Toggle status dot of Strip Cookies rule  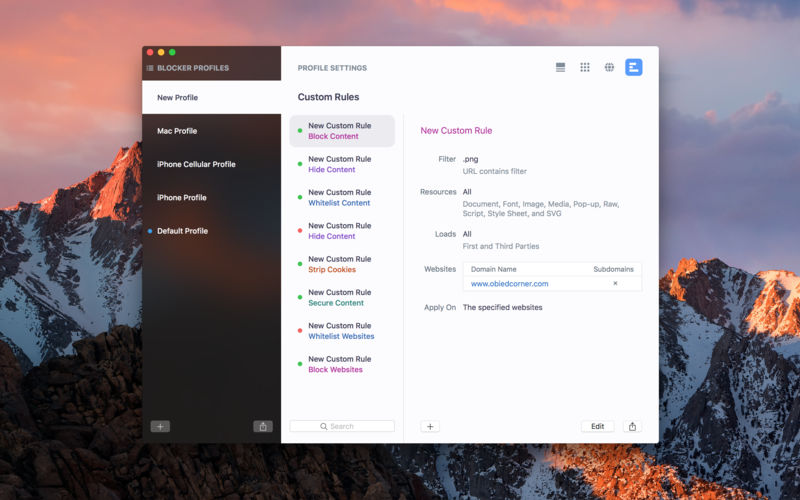click(x=300, y=264)
